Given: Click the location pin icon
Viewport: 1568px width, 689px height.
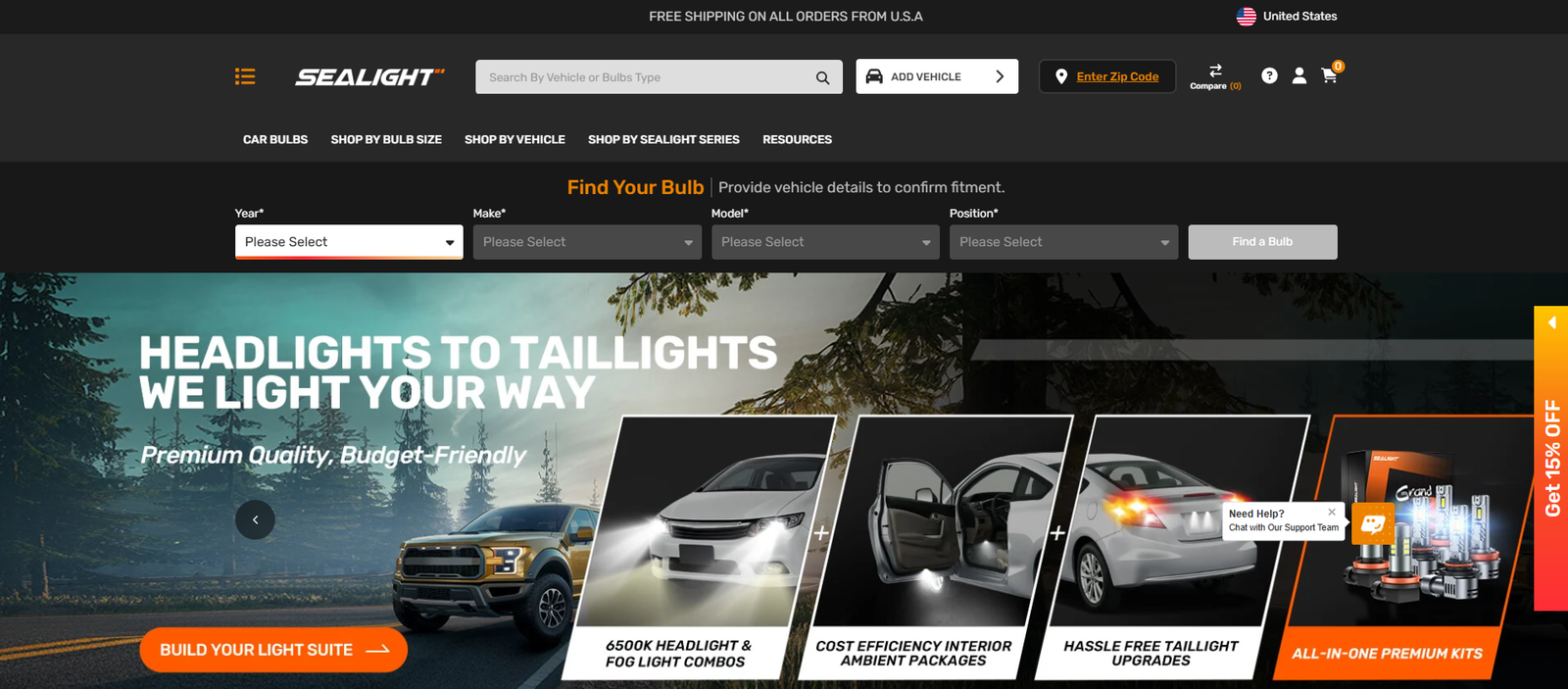Looking at the screenshot, I should [1061, 76].
